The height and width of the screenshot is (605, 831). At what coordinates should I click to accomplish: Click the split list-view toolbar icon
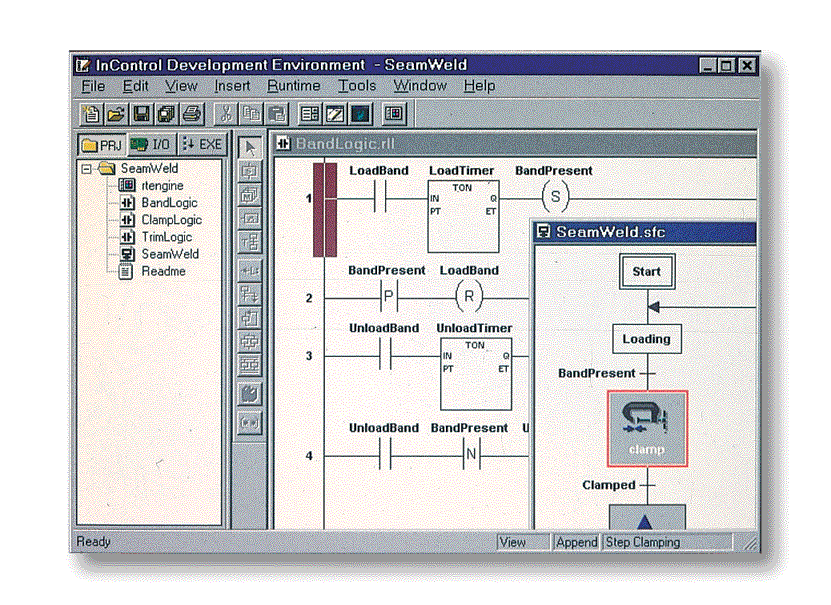(x=310, y=113)
